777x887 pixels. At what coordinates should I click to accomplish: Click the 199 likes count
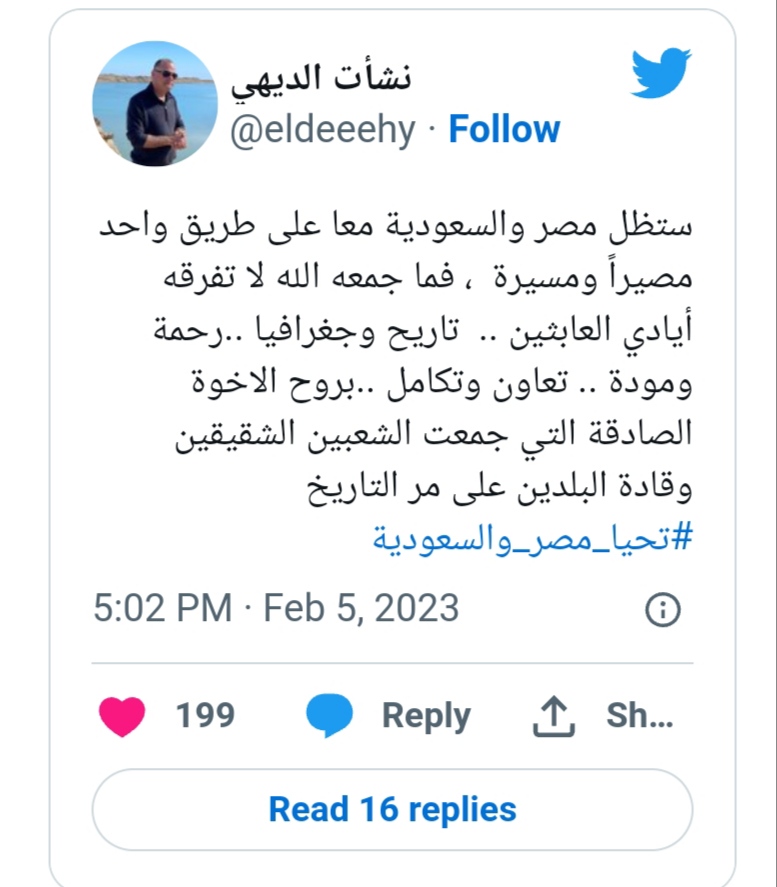tap(205, 715)
